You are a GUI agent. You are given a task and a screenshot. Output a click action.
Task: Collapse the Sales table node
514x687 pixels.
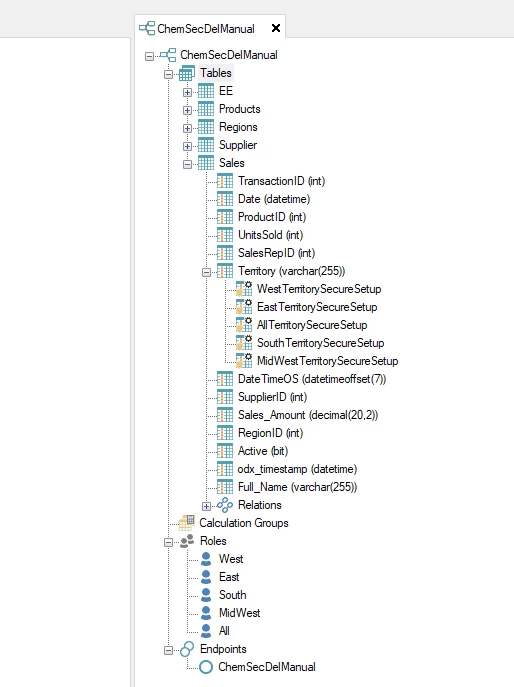(187, 164)
